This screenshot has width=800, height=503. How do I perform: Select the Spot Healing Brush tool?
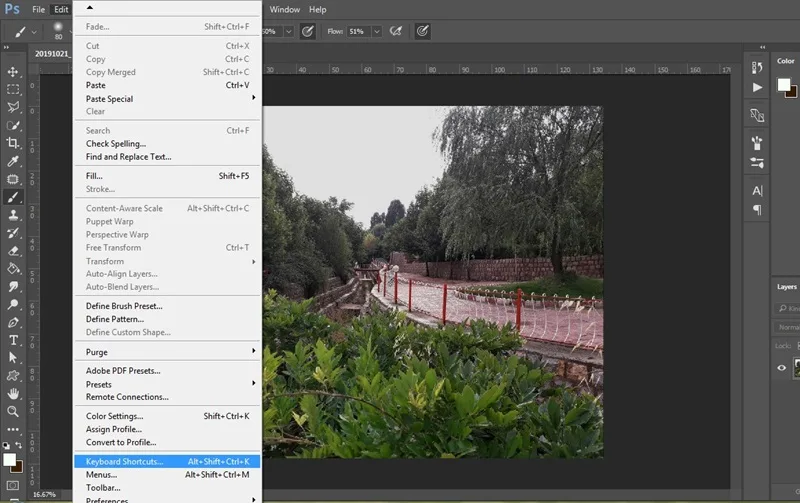(13, 179)
